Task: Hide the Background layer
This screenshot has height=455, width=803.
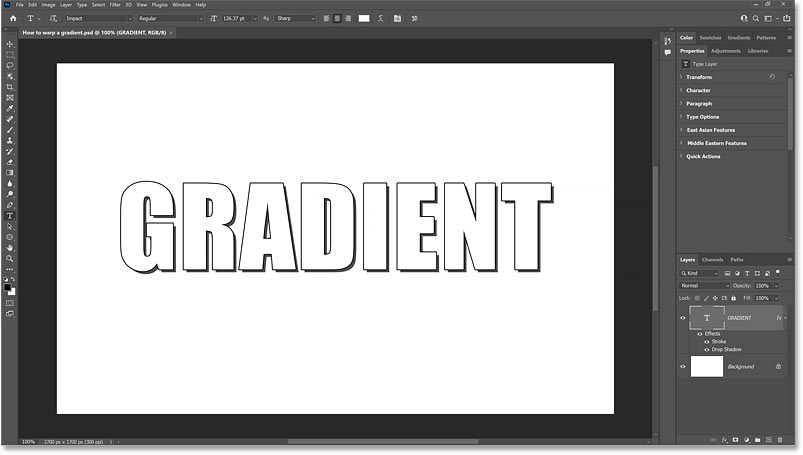Action: tap(683, 367)
